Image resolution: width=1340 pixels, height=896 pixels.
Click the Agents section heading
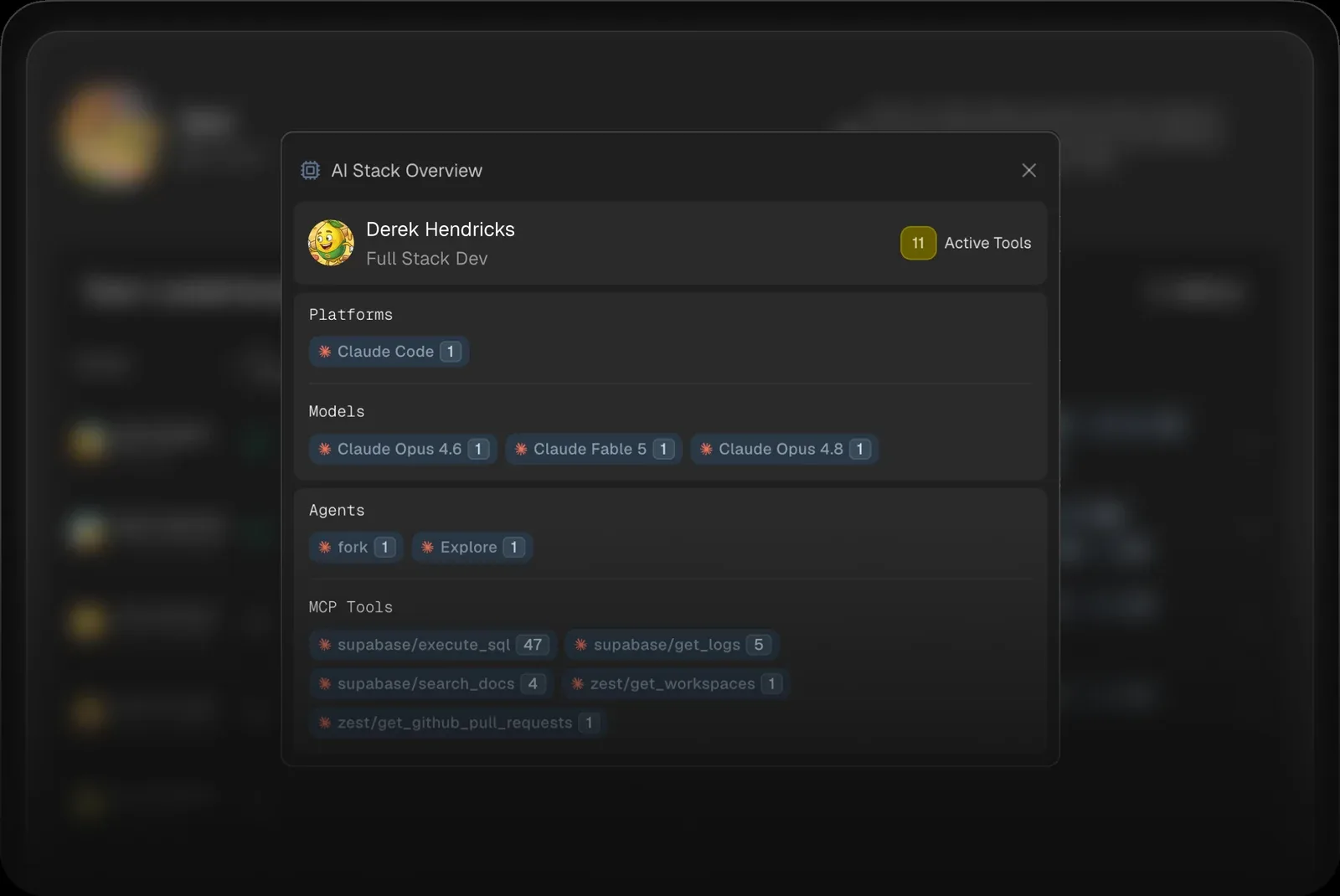pyautogui.click(x=337, y=511)
